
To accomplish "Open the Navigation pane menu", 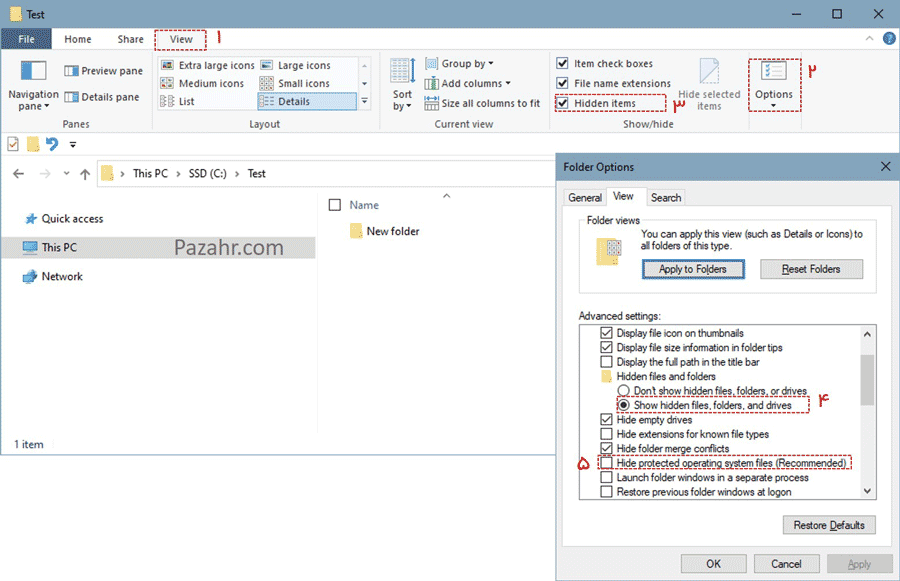I will click(33, 86).
